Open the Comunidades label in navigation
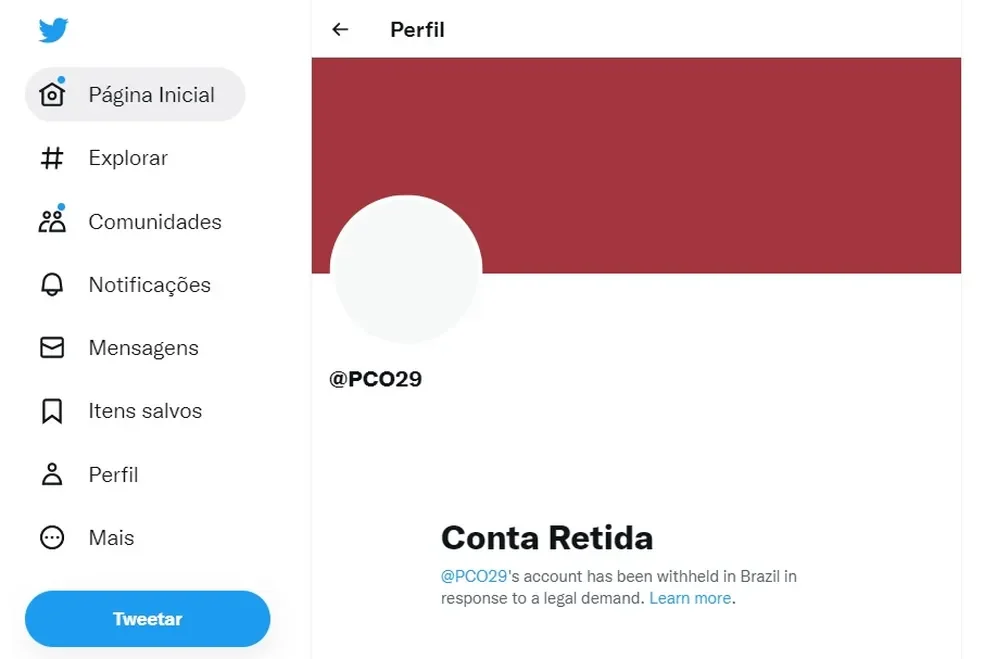The image size is (984, 659). coord(155,221)
